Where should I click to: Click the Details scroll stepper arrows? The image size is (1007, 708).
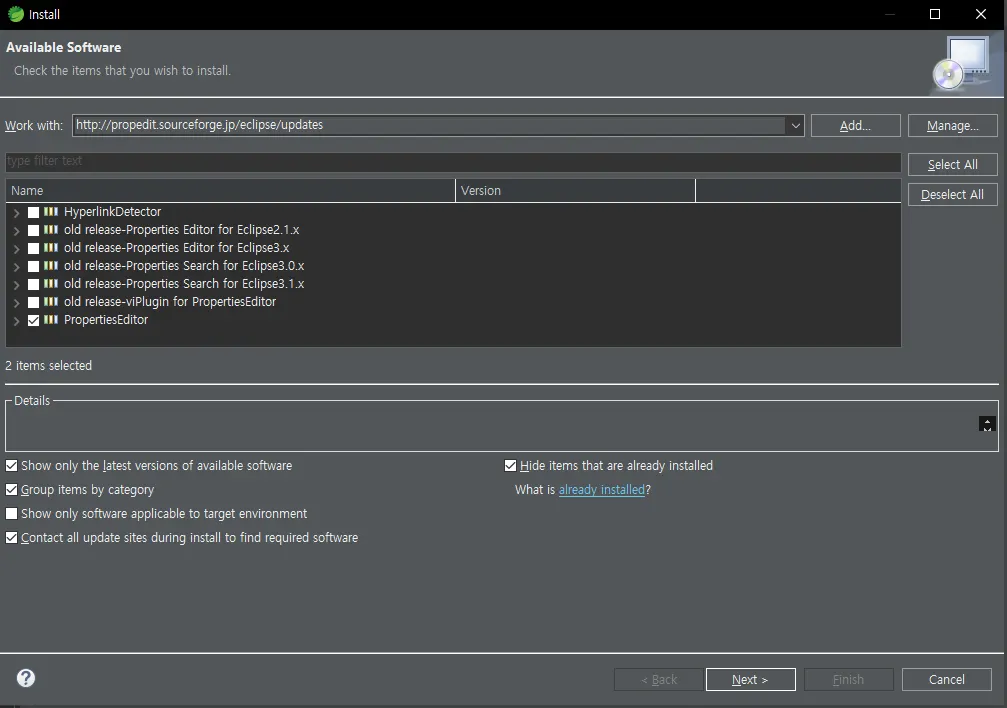pos(987,424)
